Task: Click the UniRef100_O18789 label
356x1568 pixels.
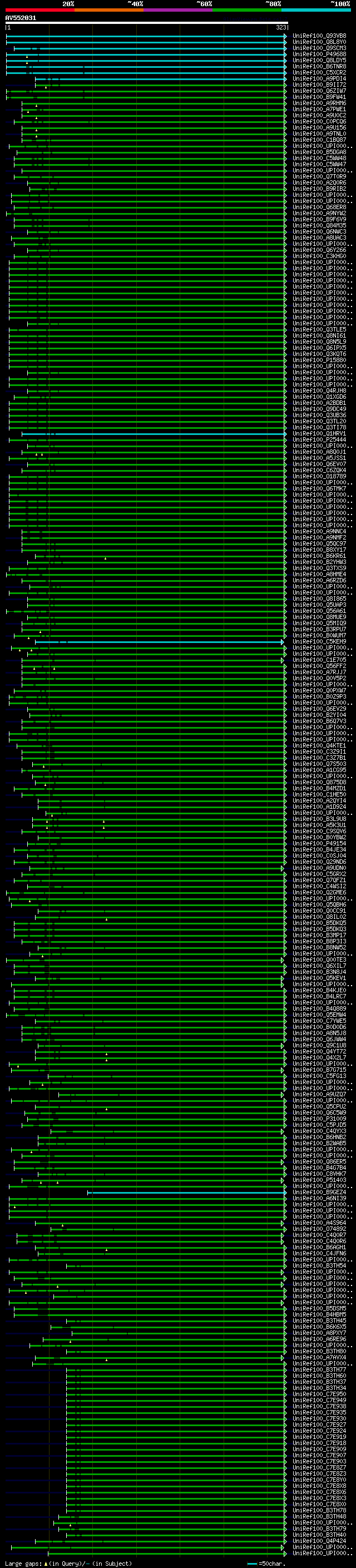Action: (x=319, y=477)
